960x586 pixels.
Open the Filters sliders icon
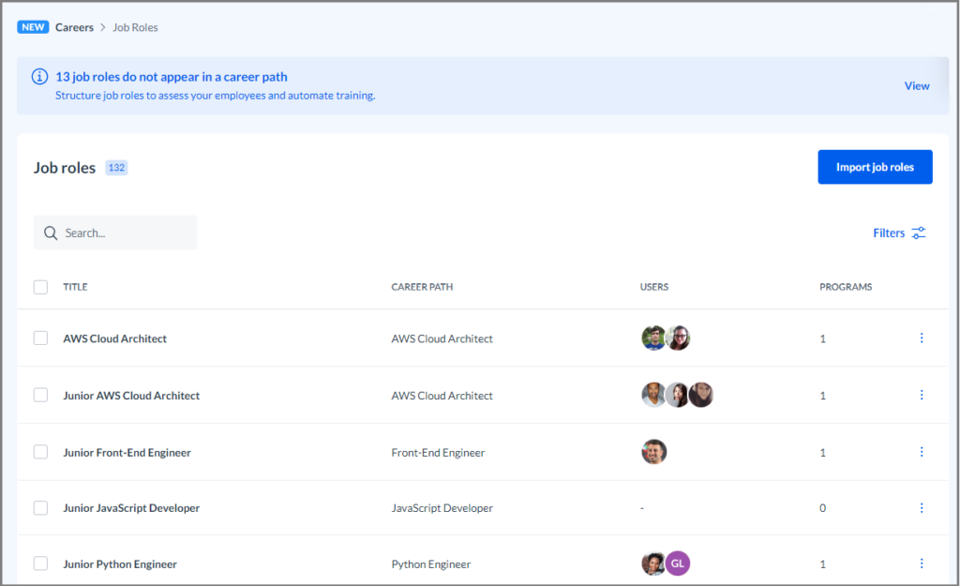[918, 233]
